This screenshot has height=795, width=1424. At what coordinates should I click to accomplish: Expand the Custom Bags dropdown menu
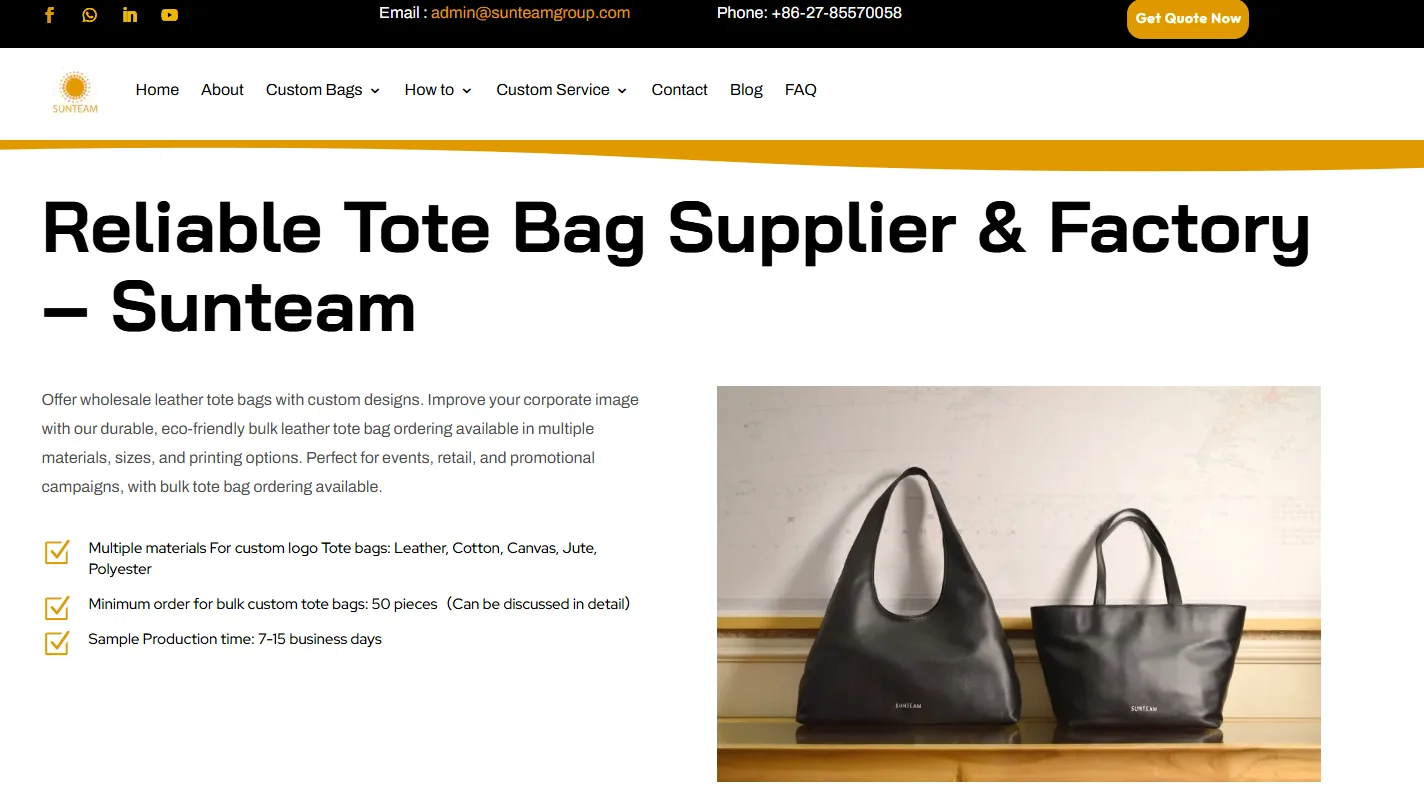(323, 90)
